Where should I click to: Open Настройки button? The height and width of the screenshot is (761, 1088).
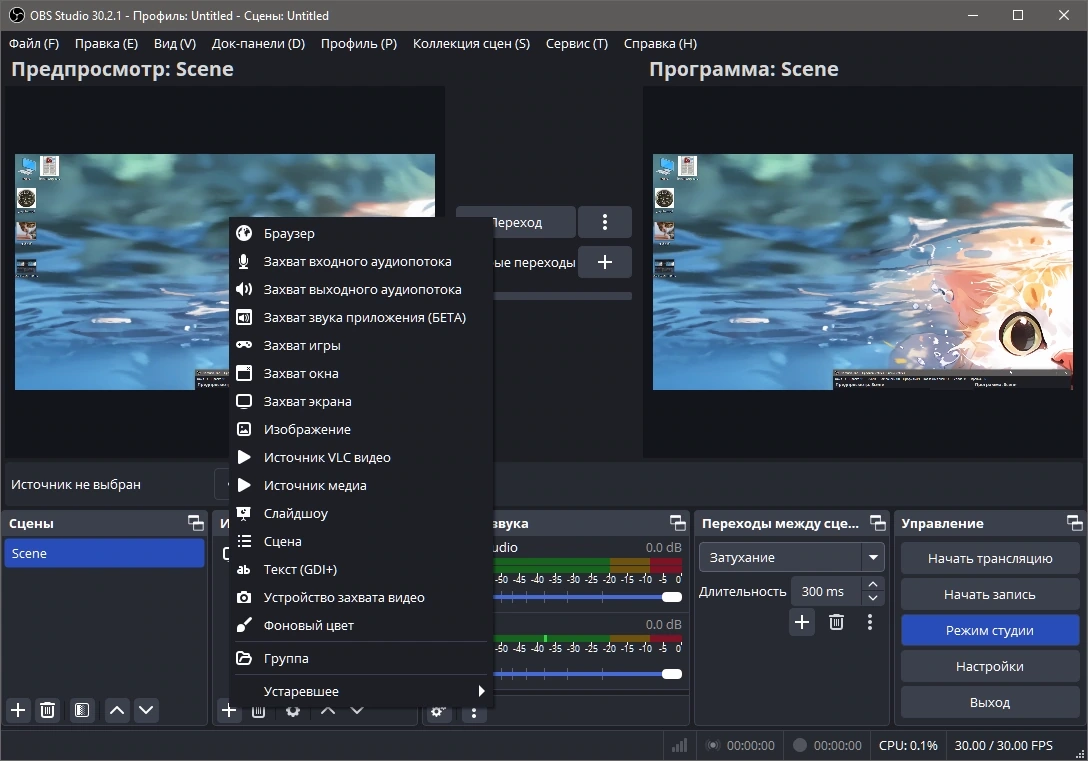point(990,667)
